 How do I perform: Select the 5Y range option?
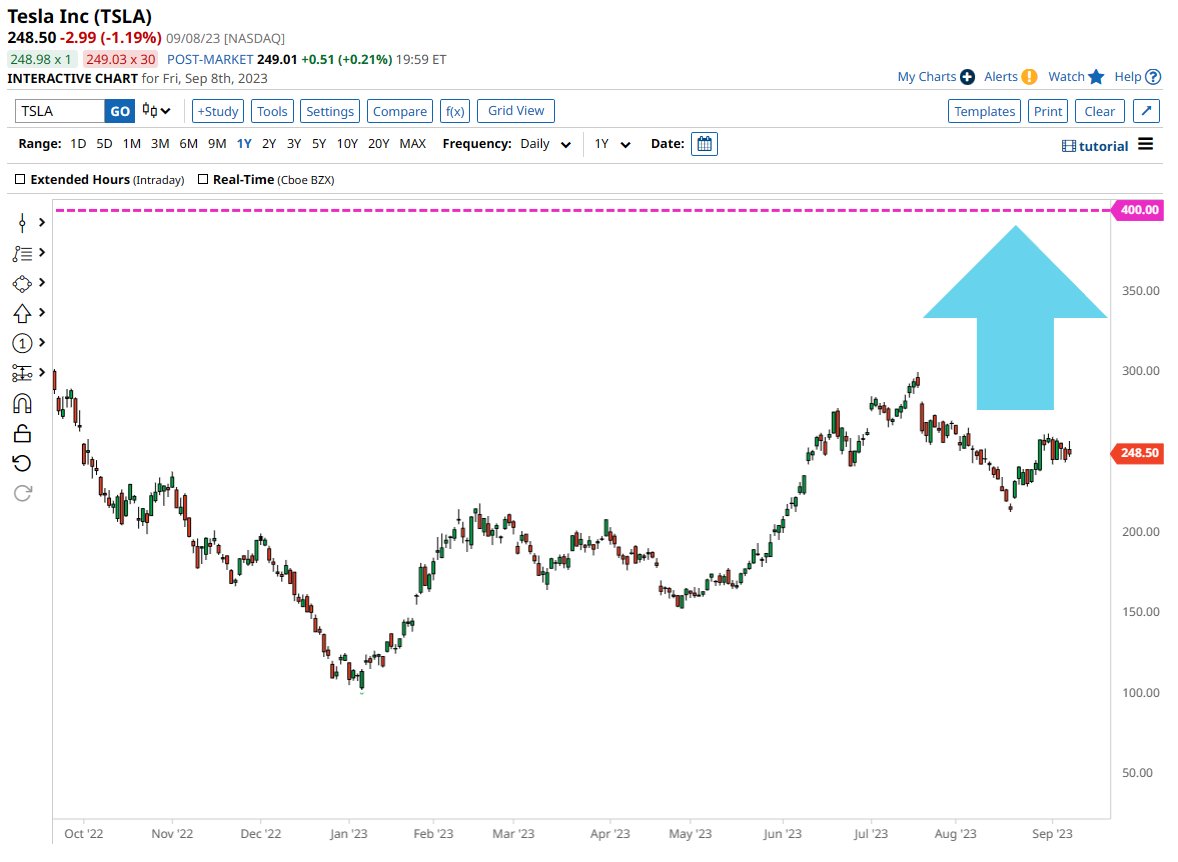pos(319,143)
